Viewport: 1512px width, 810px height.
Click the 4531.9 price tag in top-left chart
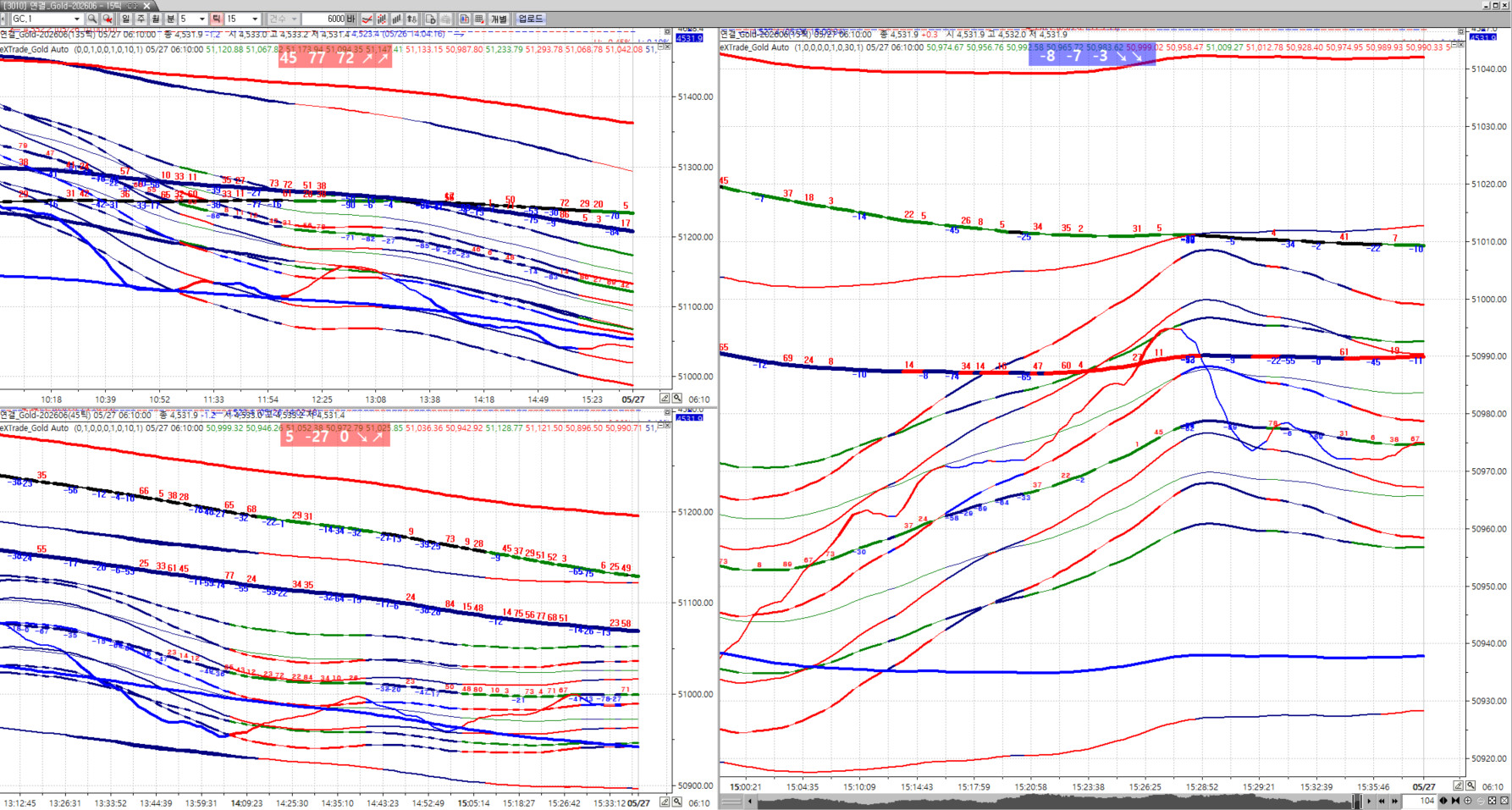coord(689,38)
